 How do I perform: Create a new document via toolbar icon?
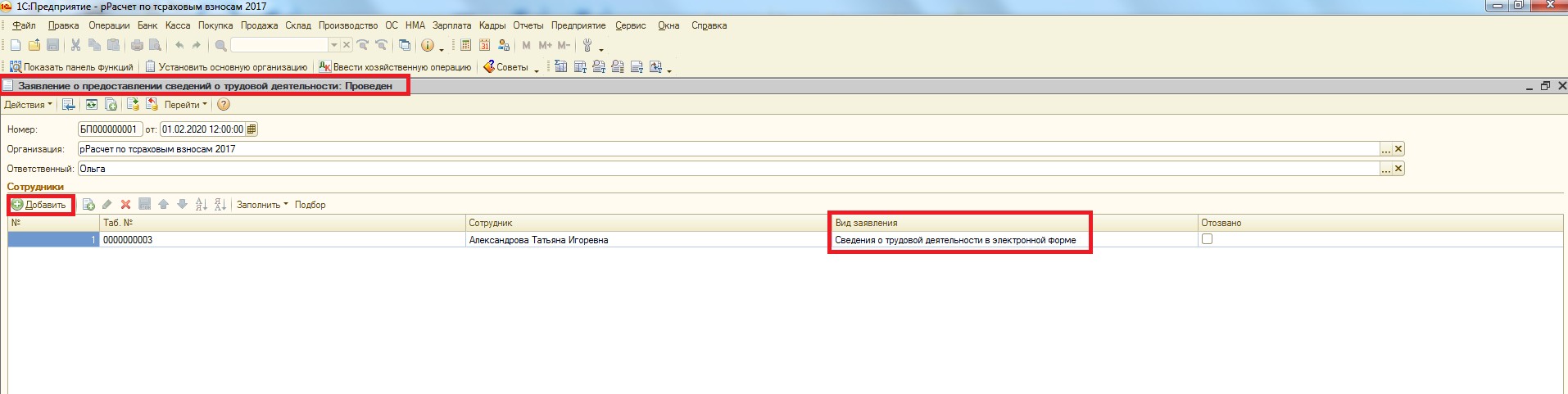[x=16, y=46]
